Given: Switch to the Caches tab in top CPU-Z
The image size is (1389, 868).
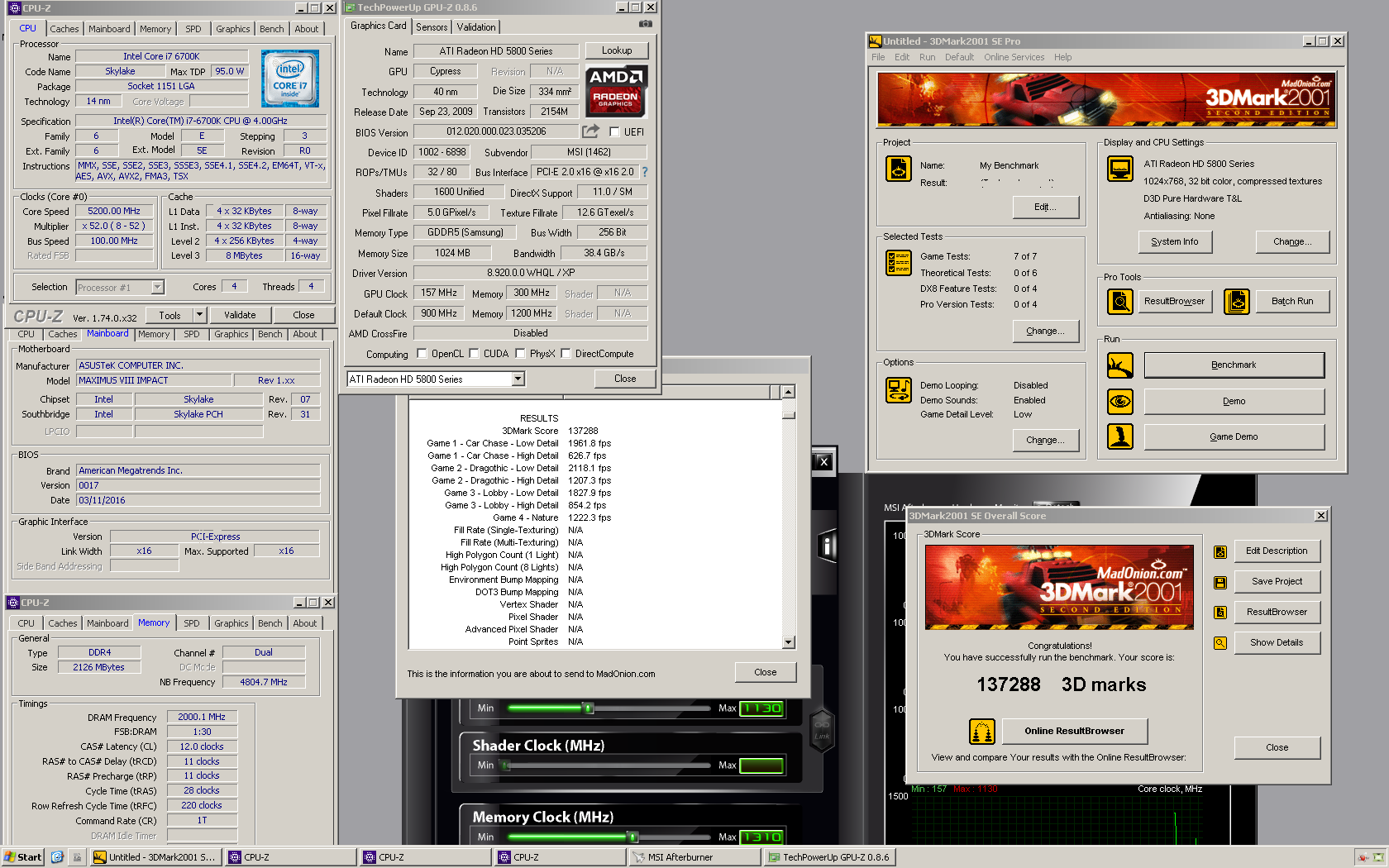Looking at the screenshot, I should pyautogui.click(x=64, y=29).
